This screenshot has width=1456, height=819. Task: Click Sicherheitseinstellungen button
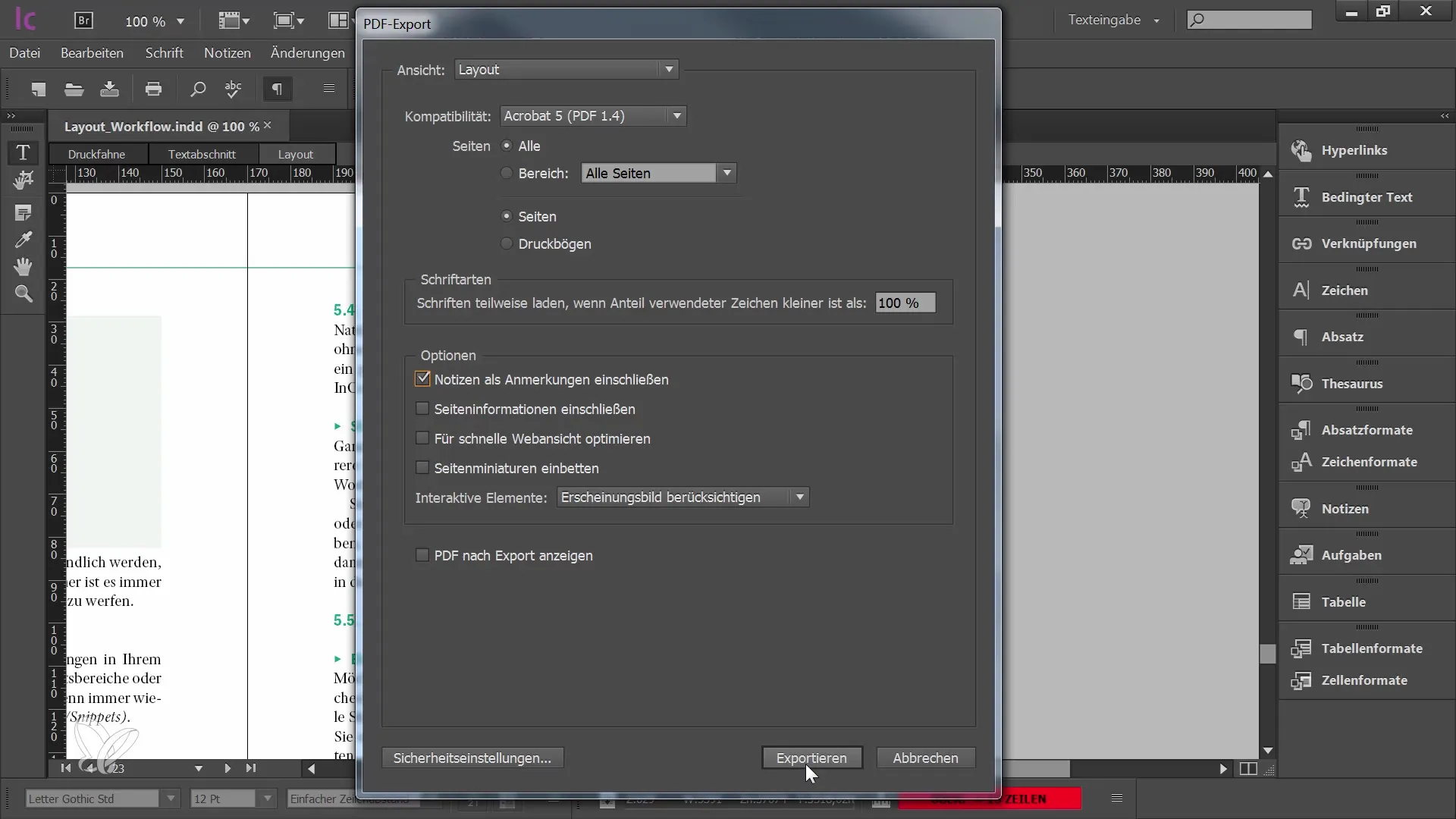(472, 758)
